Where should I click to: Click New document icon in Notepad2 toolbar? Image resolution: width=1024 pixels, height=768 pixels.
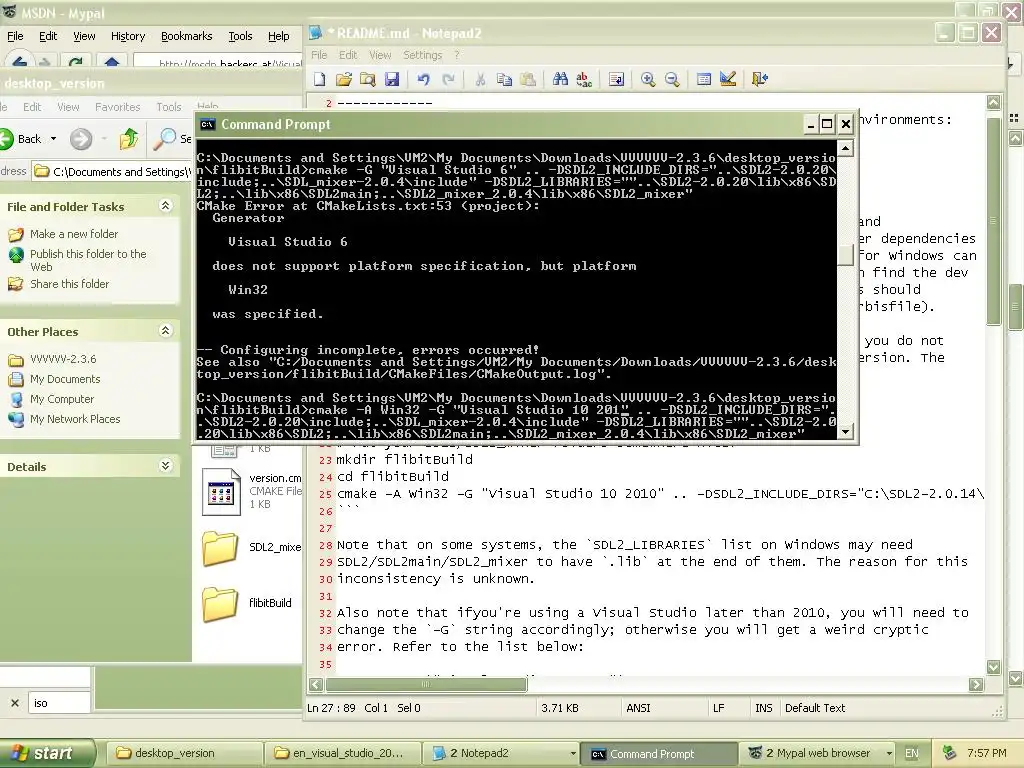tap(319, 79)
